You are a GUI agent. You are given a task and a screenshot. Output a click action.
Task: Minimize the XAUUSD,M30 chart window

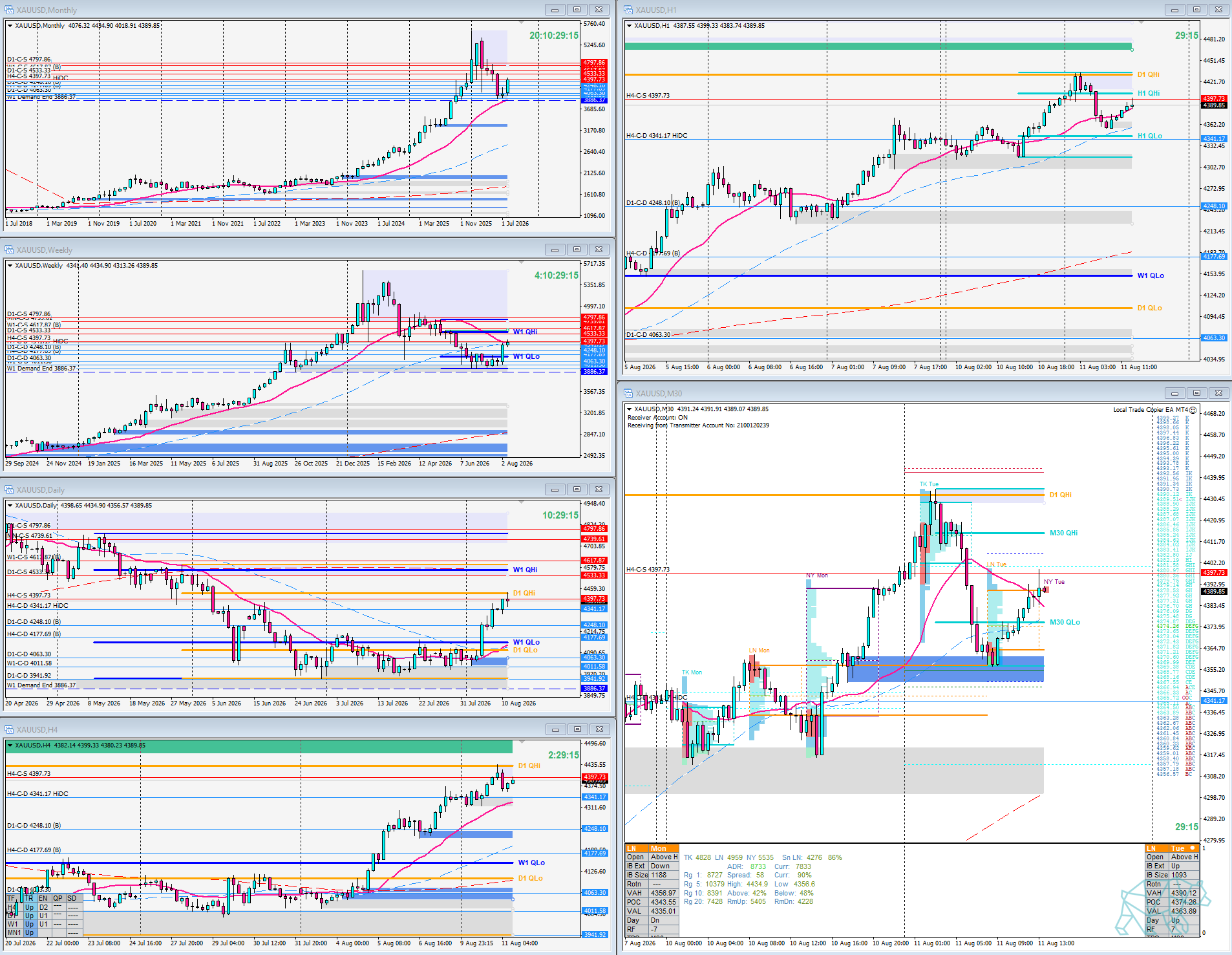click(x=1174, y=393)
